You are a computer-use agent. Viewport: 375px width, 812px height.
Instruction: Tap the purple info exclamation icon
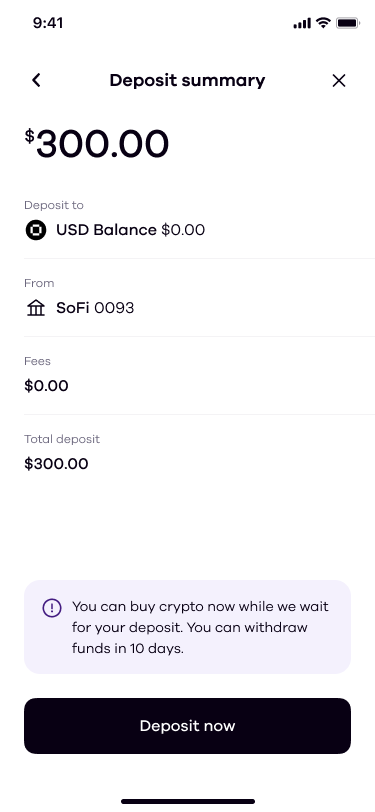[52, 608]
